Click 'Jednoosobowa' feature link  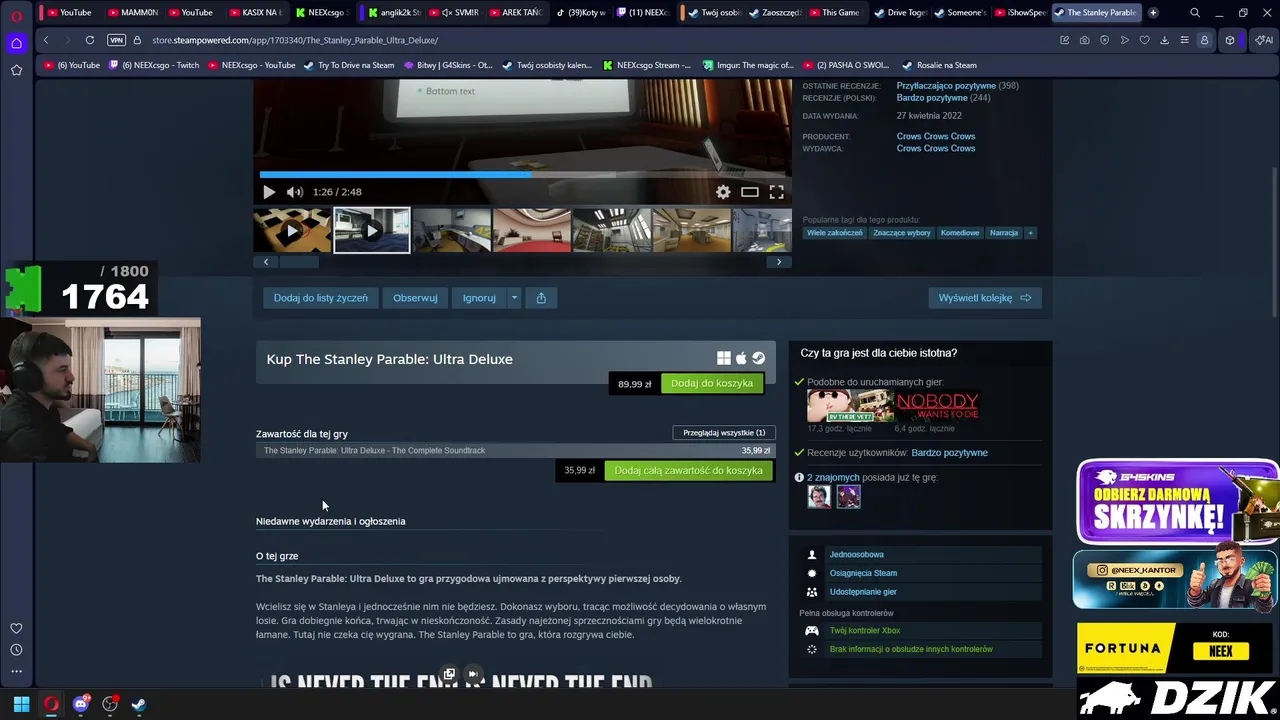856,555
